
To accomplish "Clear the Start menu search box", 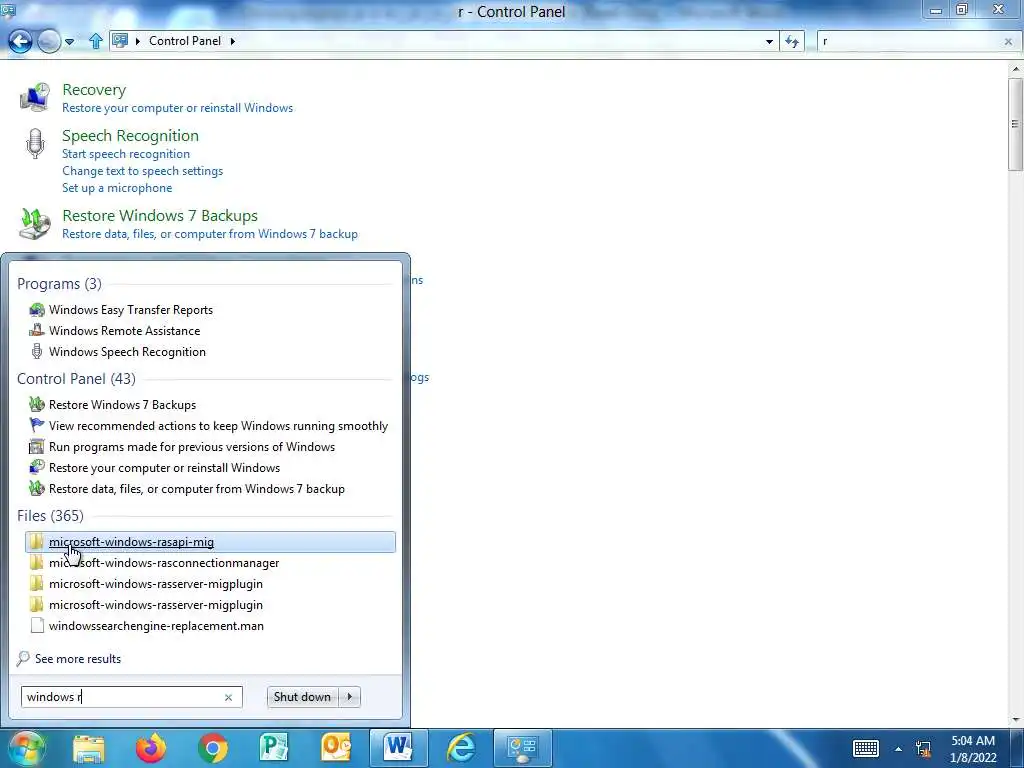I will coord(229,697).
